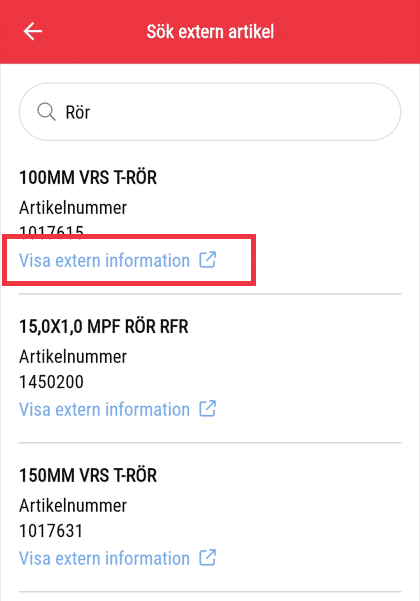Screen dimensions: 420x601
Task: Click the Rör search text
Action: 78,112
